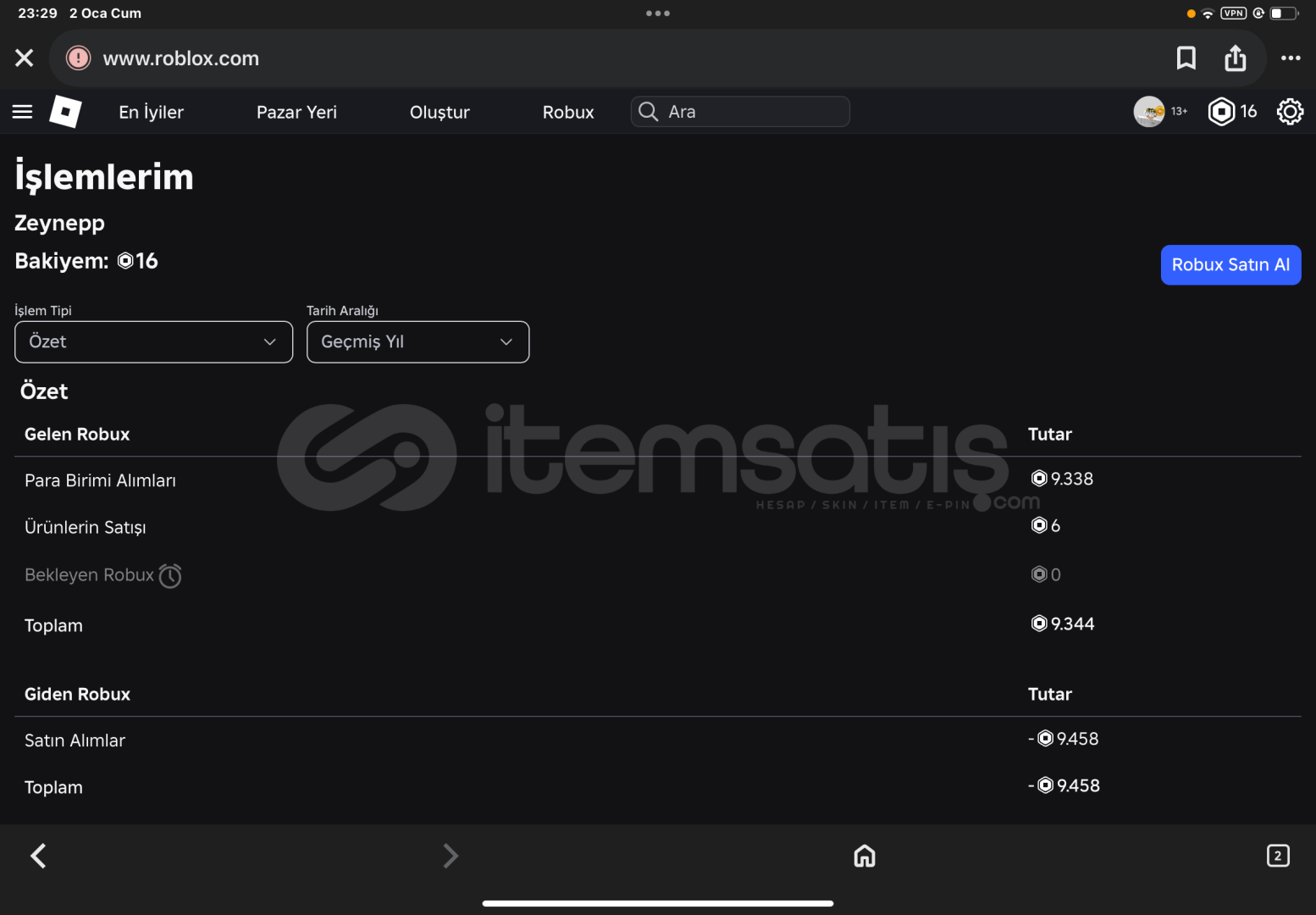Tap the Wi-Fi status icon
Viewport: 1316px width, 915px height.
(1208, 14)
